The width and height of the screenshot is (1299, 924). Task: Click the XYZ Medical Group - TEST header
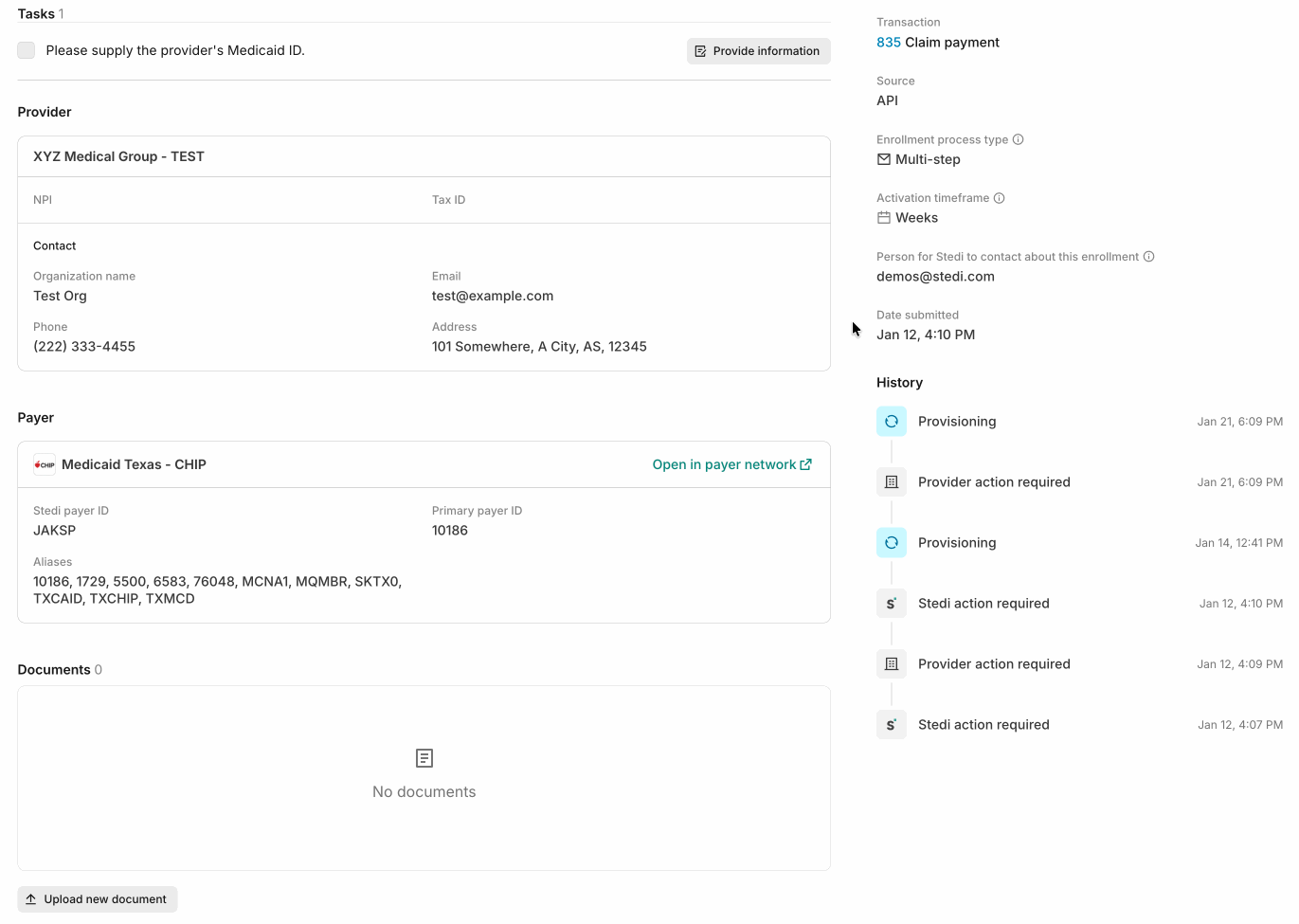(118, 155)
